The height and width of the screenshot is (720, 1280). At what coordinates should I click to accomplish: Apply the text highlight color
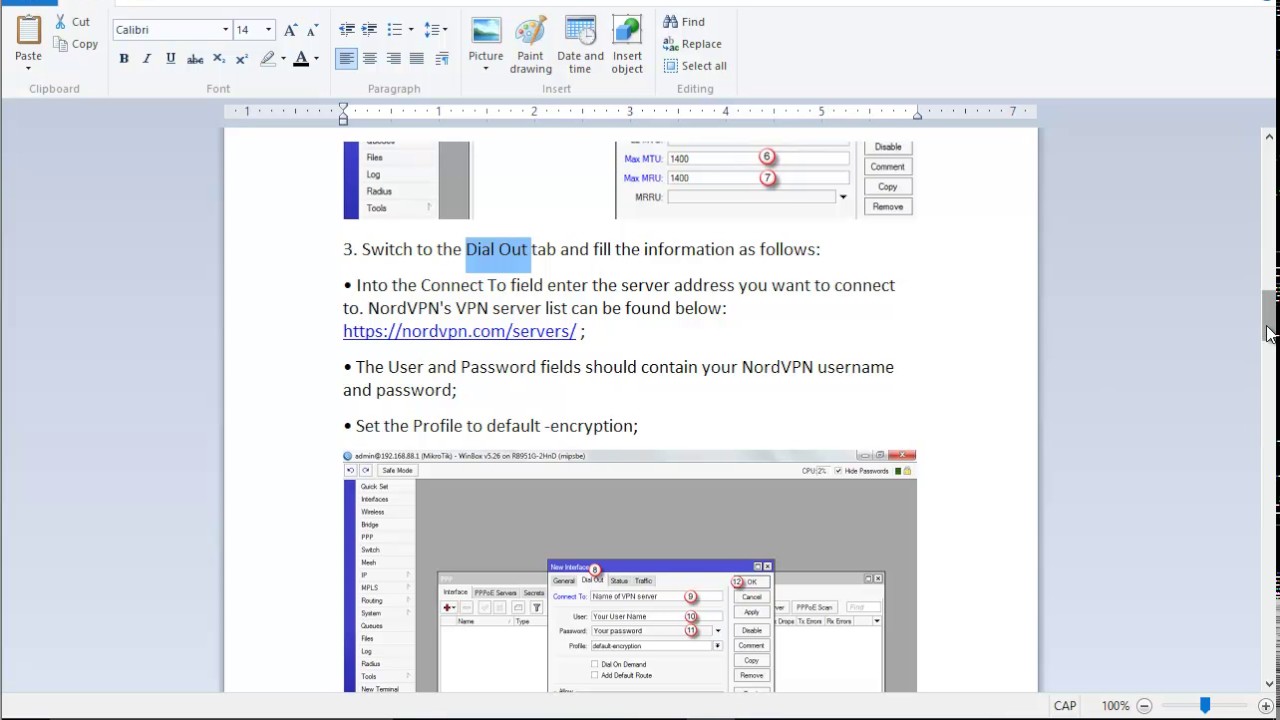pos(267,59)
